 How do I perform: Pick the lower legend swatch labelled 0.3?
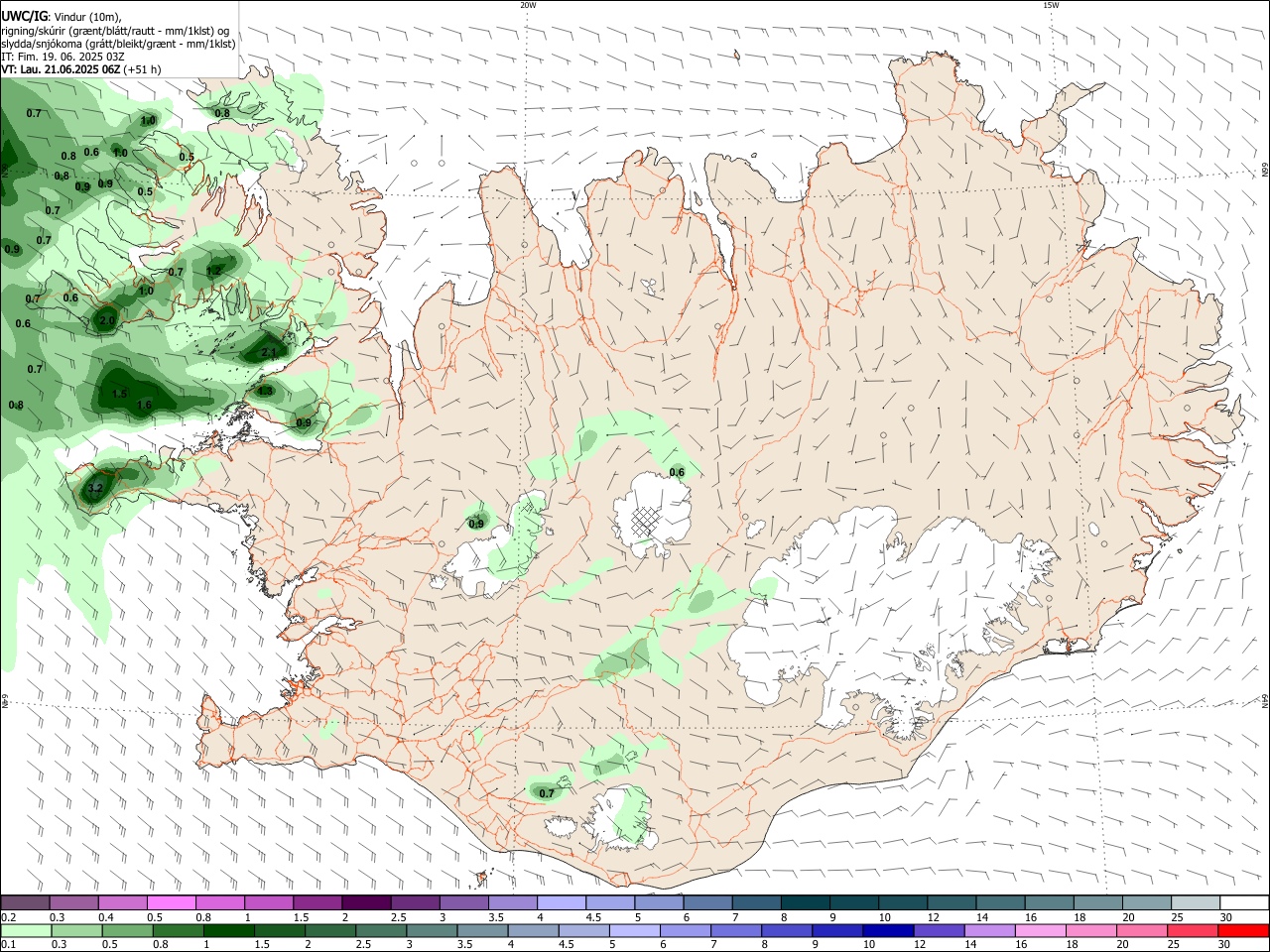point(76,930)
